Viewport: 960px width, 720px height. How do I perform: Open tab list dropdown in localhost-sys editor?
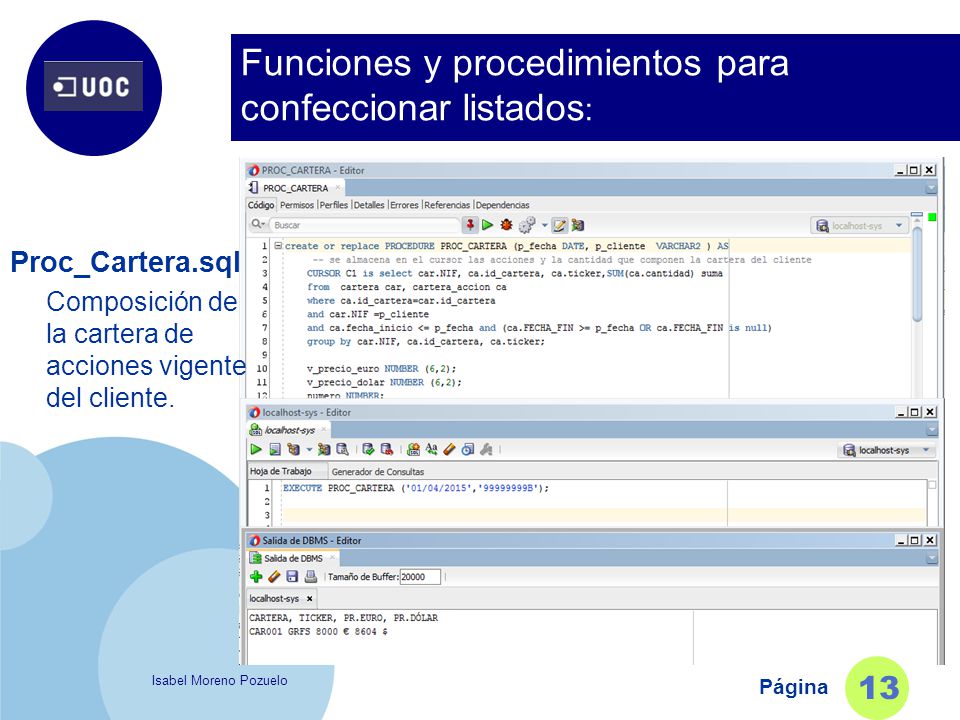point(931,430)
